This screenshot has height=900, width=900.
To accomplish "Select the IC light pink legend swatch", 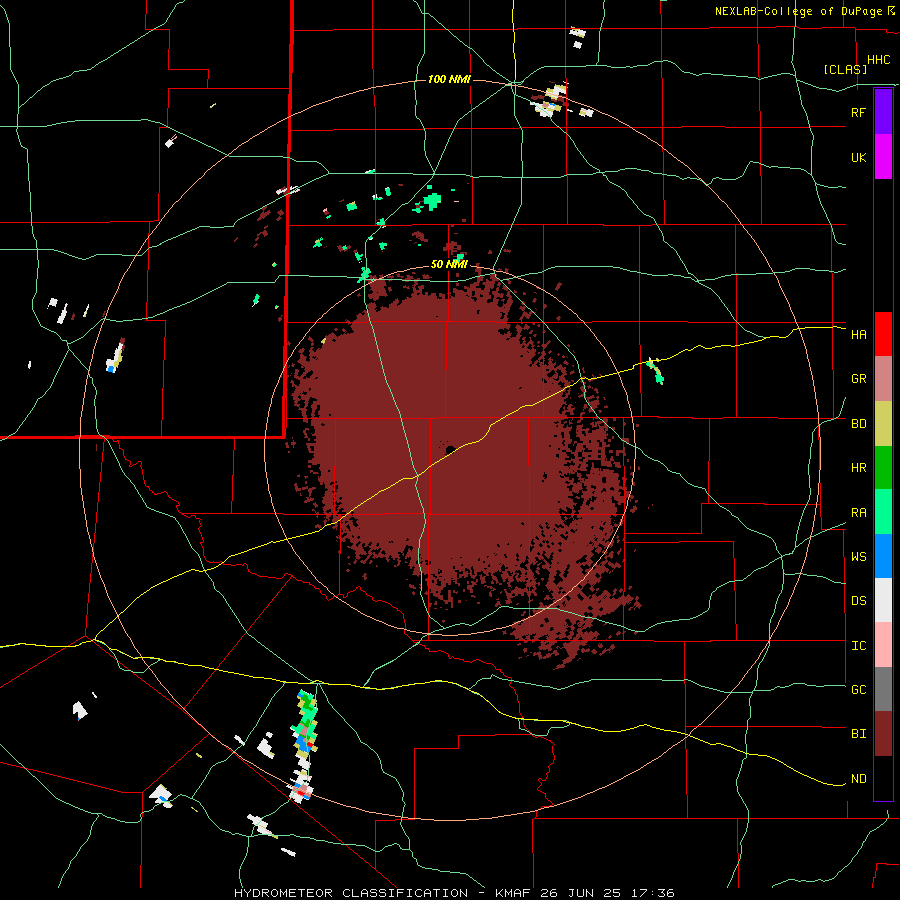I will point(883,645).
